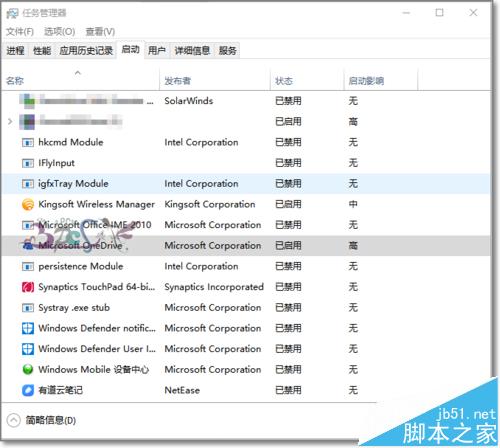Click the SolarWinds publisher cell
This screenshot has width=500, height=448.
(189, 101)
